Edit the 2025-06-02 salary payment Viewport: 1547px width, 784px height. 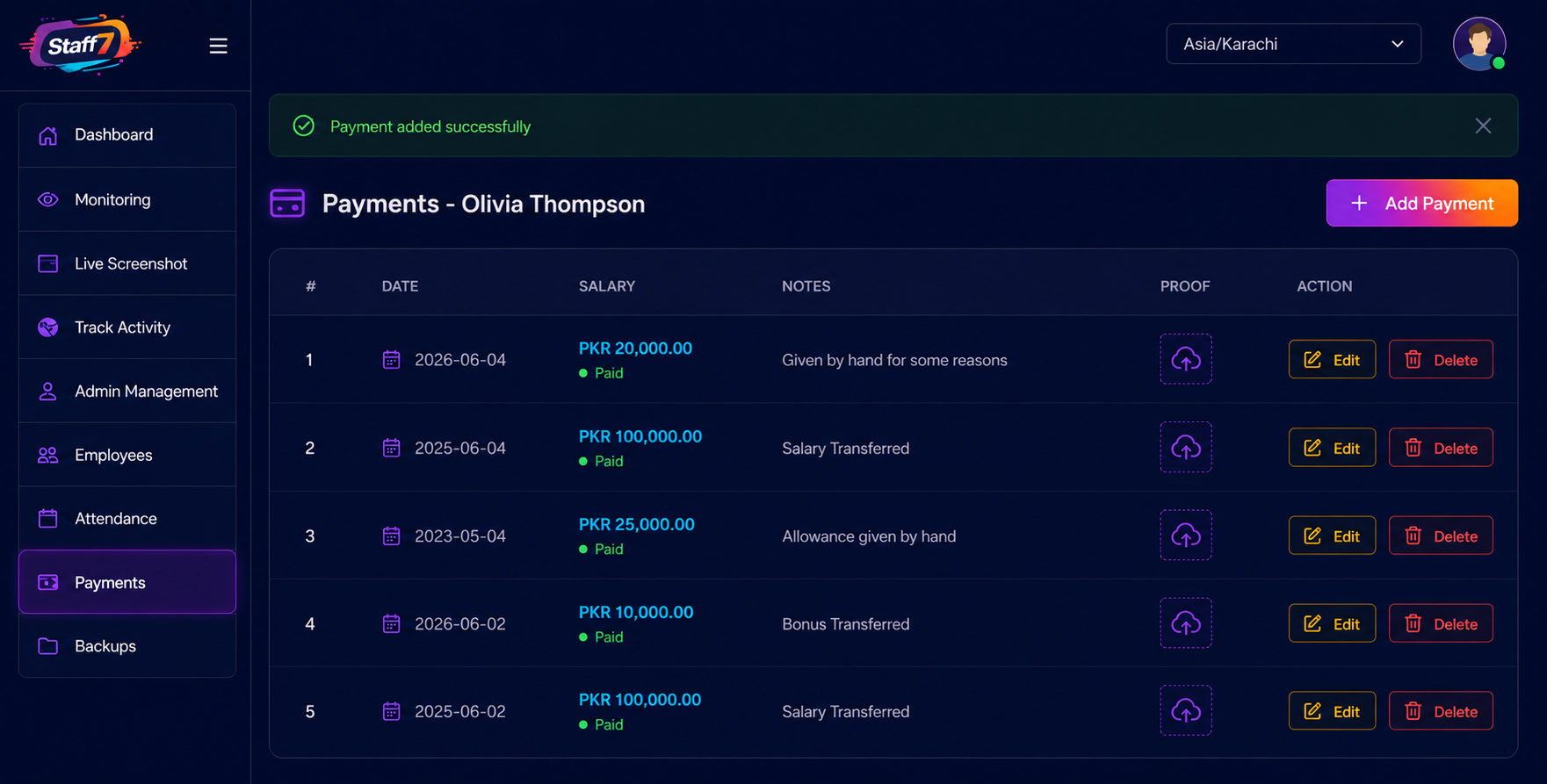tap(1332, 711)
